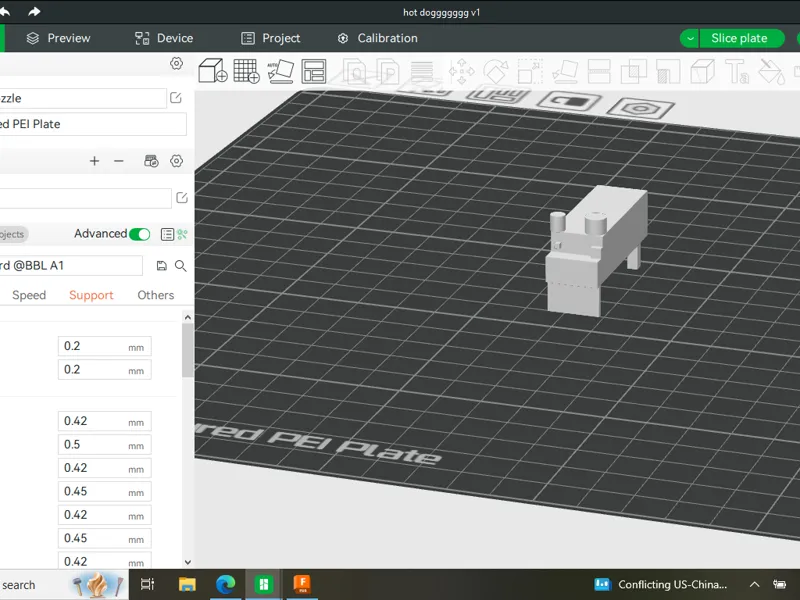Open the Conflicting US-China news widget
This screenshot has height=600, width=800.
coord(661,584)
